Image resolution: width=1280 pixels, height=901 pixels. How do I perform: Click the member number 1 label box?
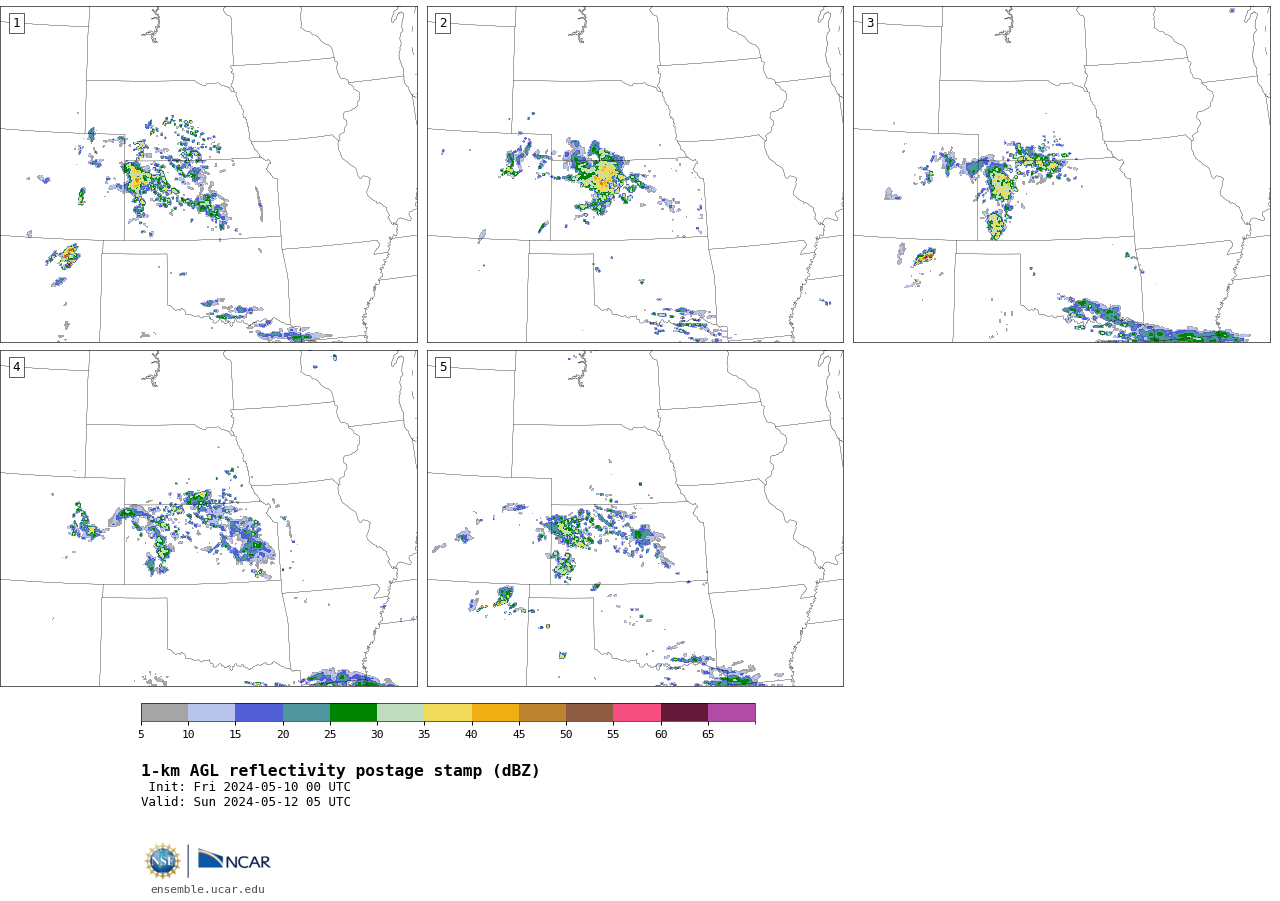16,23
